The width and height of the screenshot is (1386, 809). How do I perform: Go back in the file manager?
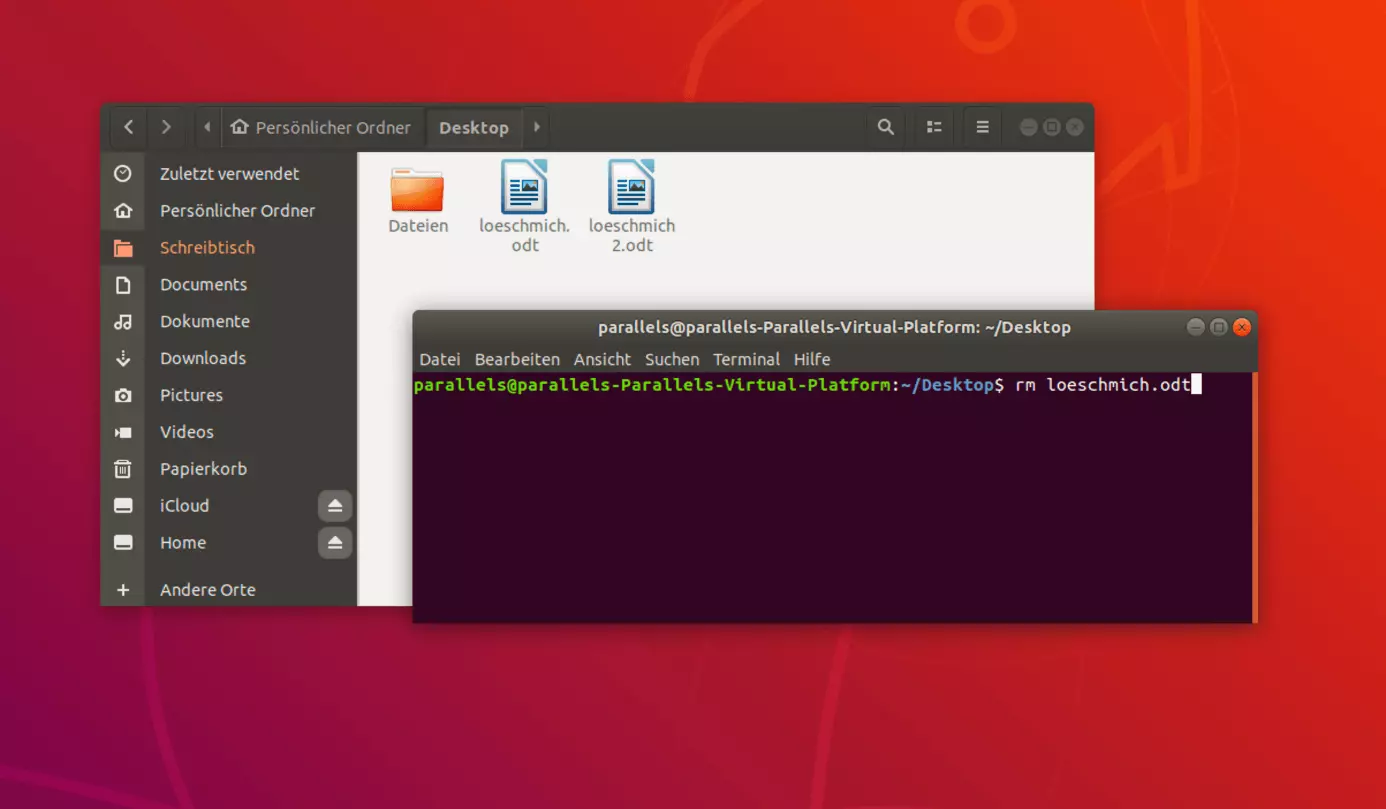tap(129, 127)
